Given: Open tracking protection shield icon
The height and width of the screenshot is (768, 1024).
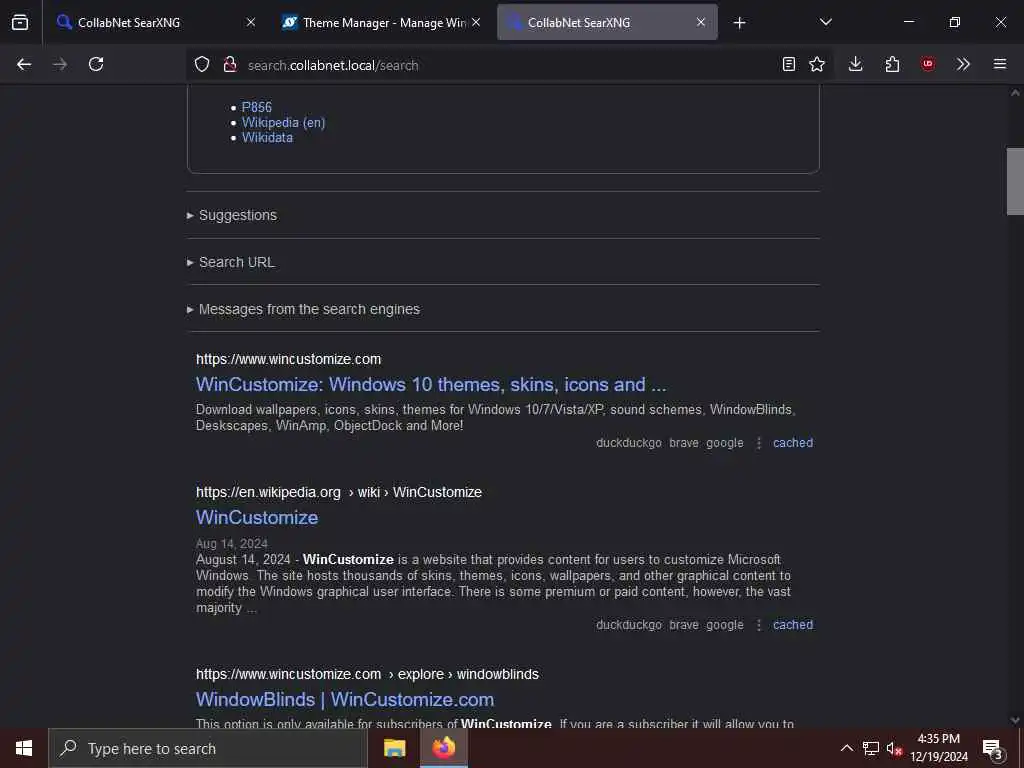Looking at the screenshot, I should tap(202, 64).
